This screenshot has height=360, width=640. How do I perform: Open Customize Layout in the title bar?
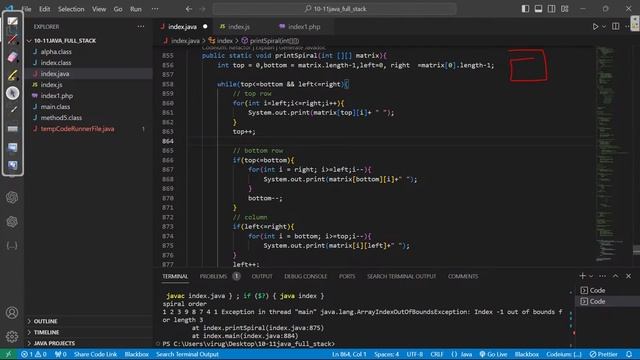564,9
